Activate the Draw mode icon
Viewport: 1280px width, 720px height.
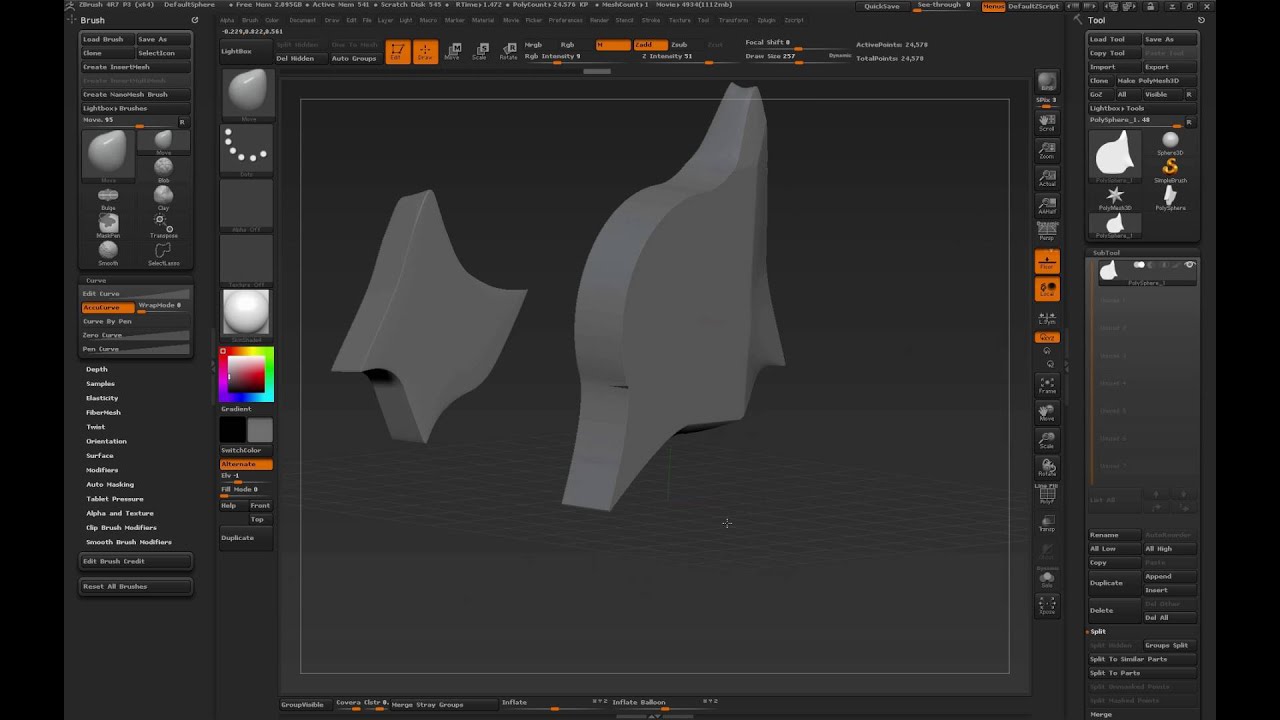(x=426, y=52)
